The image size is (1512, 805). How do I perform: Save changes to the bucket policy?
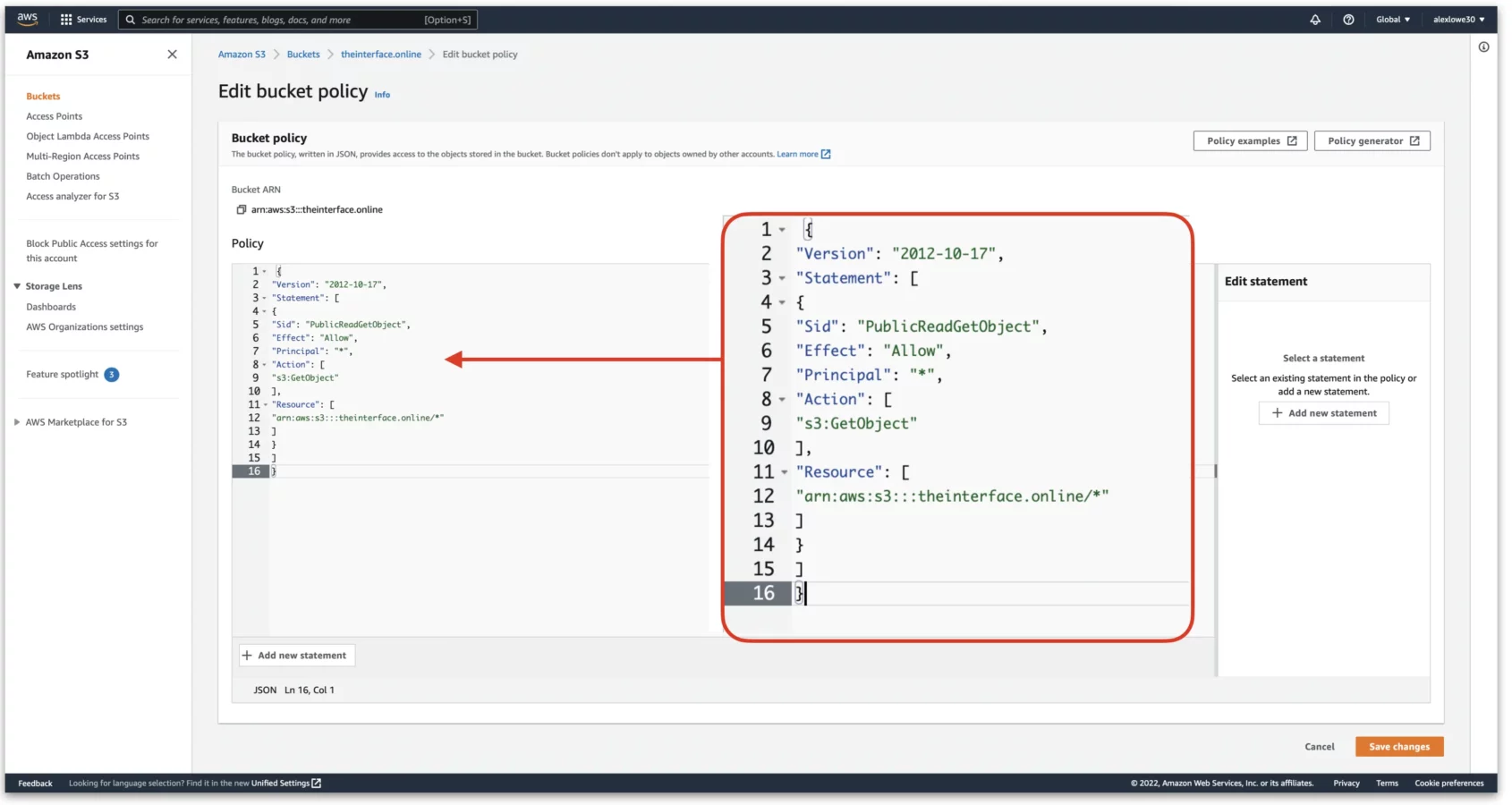point(1399,747)
